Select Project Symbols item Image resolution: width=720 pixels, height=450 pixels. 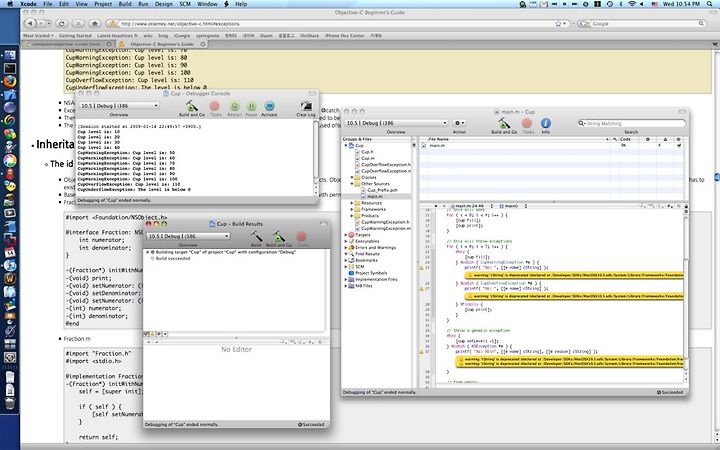click(371, 273)
